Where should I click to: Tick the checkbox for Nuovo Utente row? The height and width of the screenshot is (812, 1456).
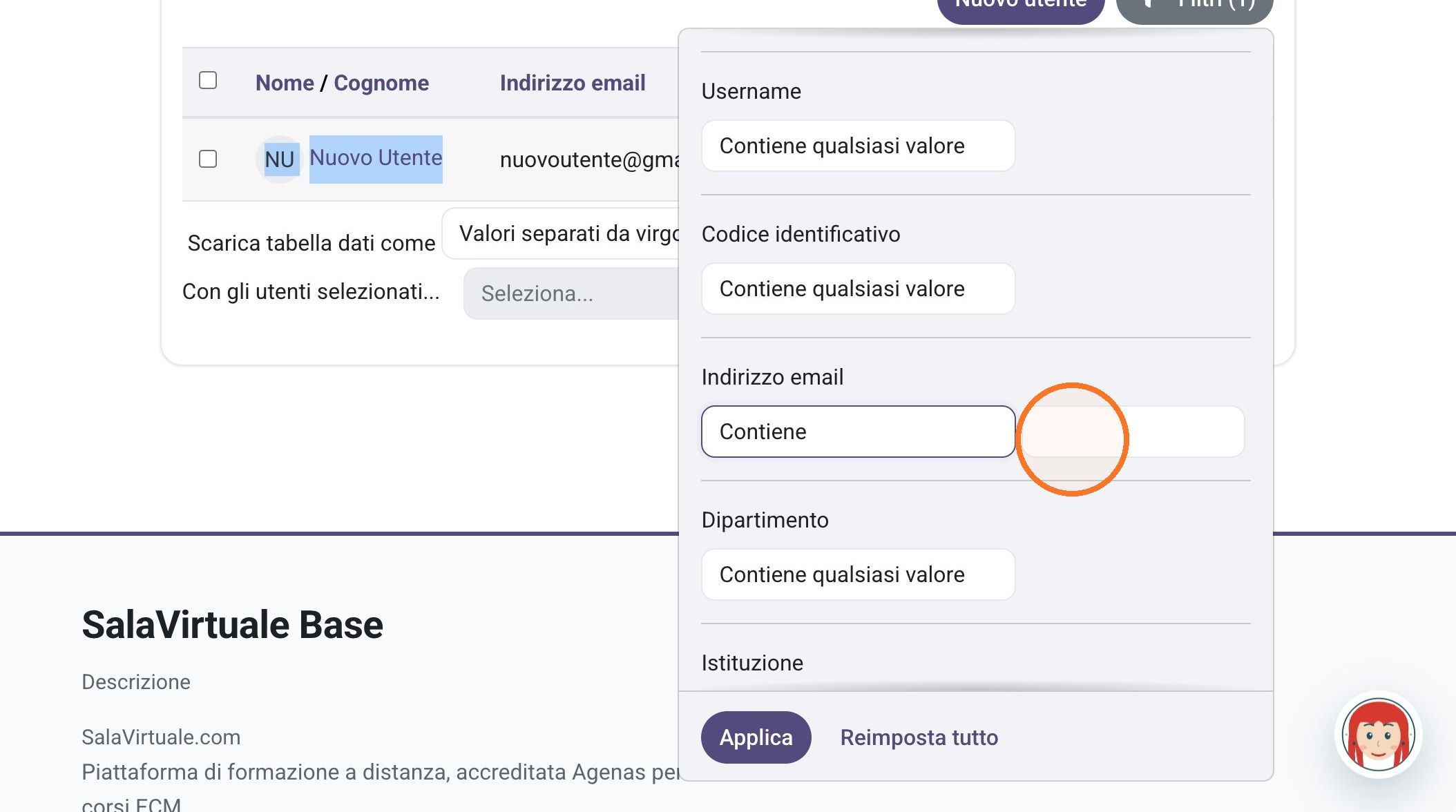(x=208, y=159)
